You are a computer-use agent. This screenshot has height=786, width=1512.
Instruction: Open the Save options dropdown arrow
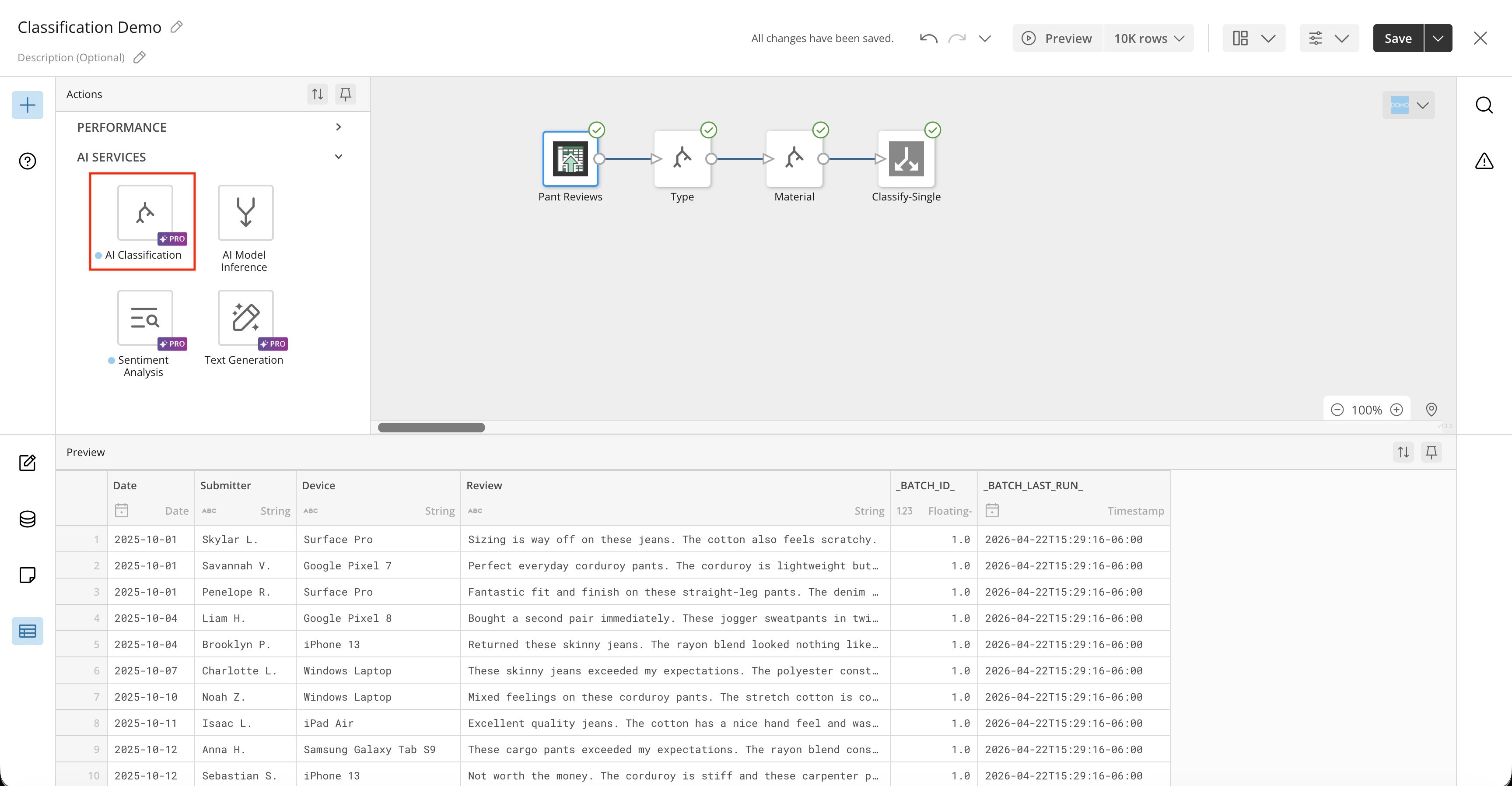point(1438,38)
